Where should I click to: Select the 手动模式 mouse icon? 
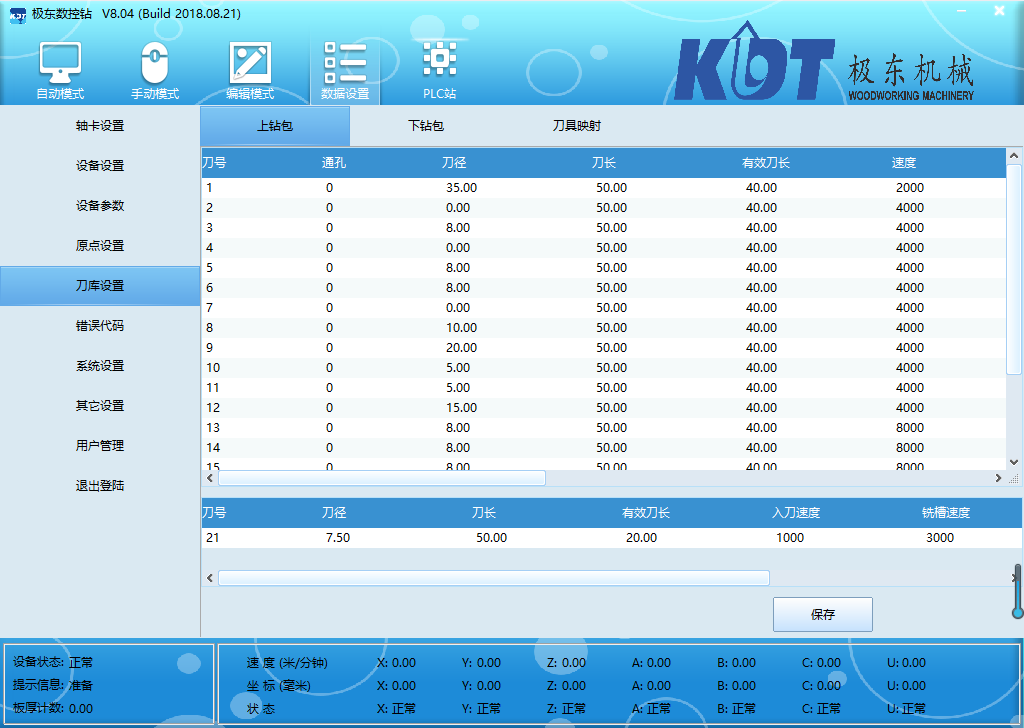154,63
